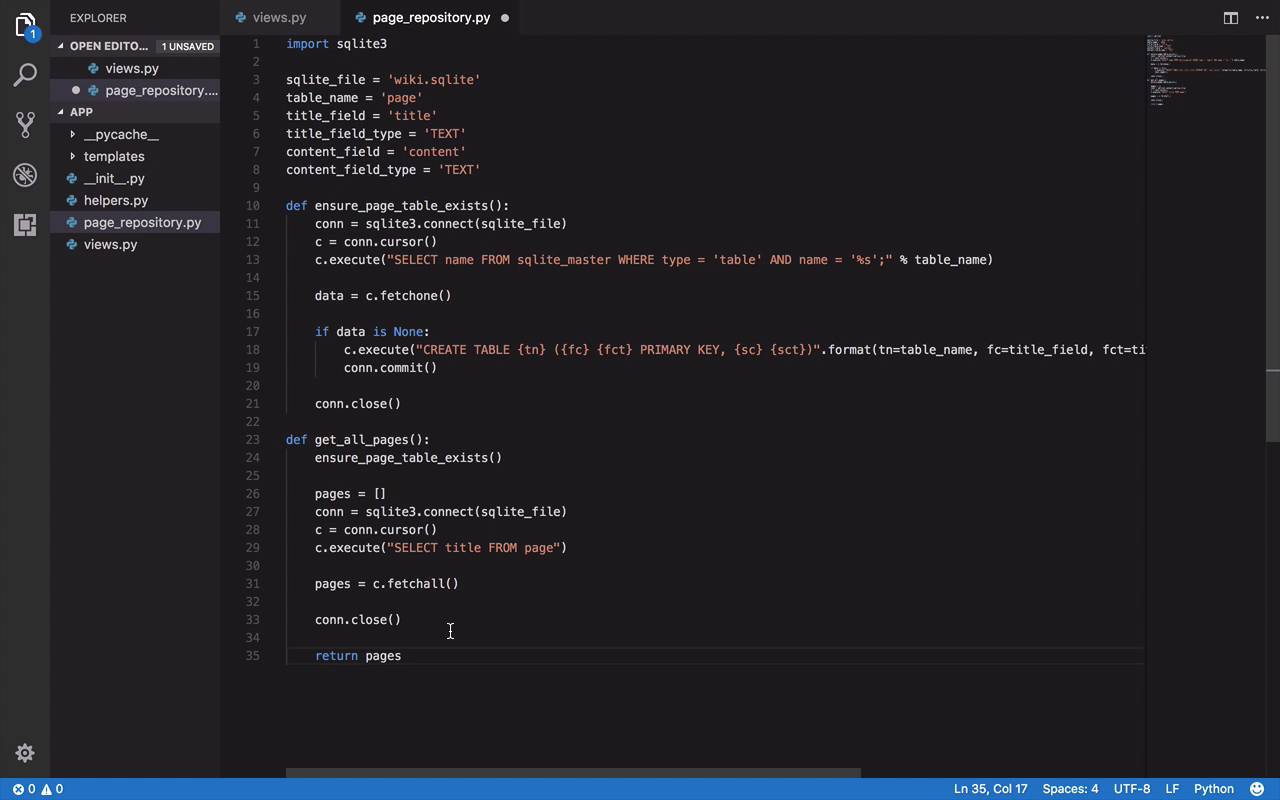Open helpers.py in the explorer tree
This screenshot has width=1280, height=800.
coord(116,201)
